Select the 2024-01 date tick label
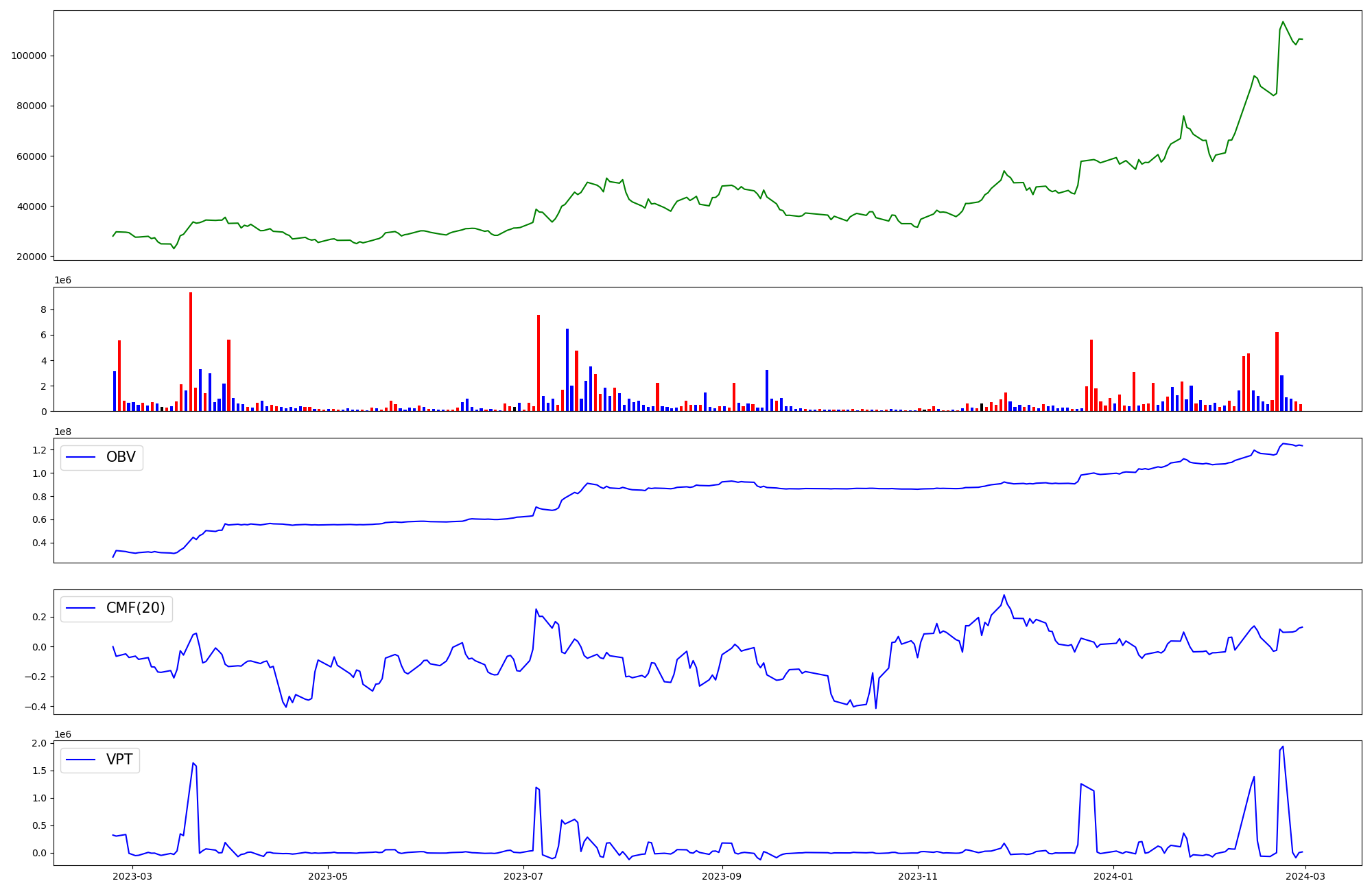The height and width of the screenshot is (892, 1372). (1113, 876)
